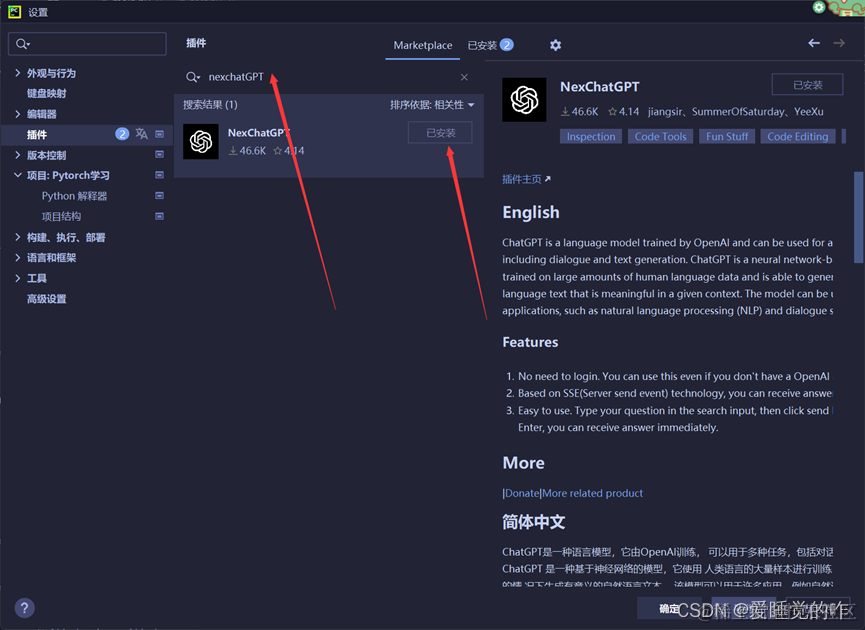Focus the nexchatGPT plugin search field
This screenshot has width=865, height=630.
327,77
